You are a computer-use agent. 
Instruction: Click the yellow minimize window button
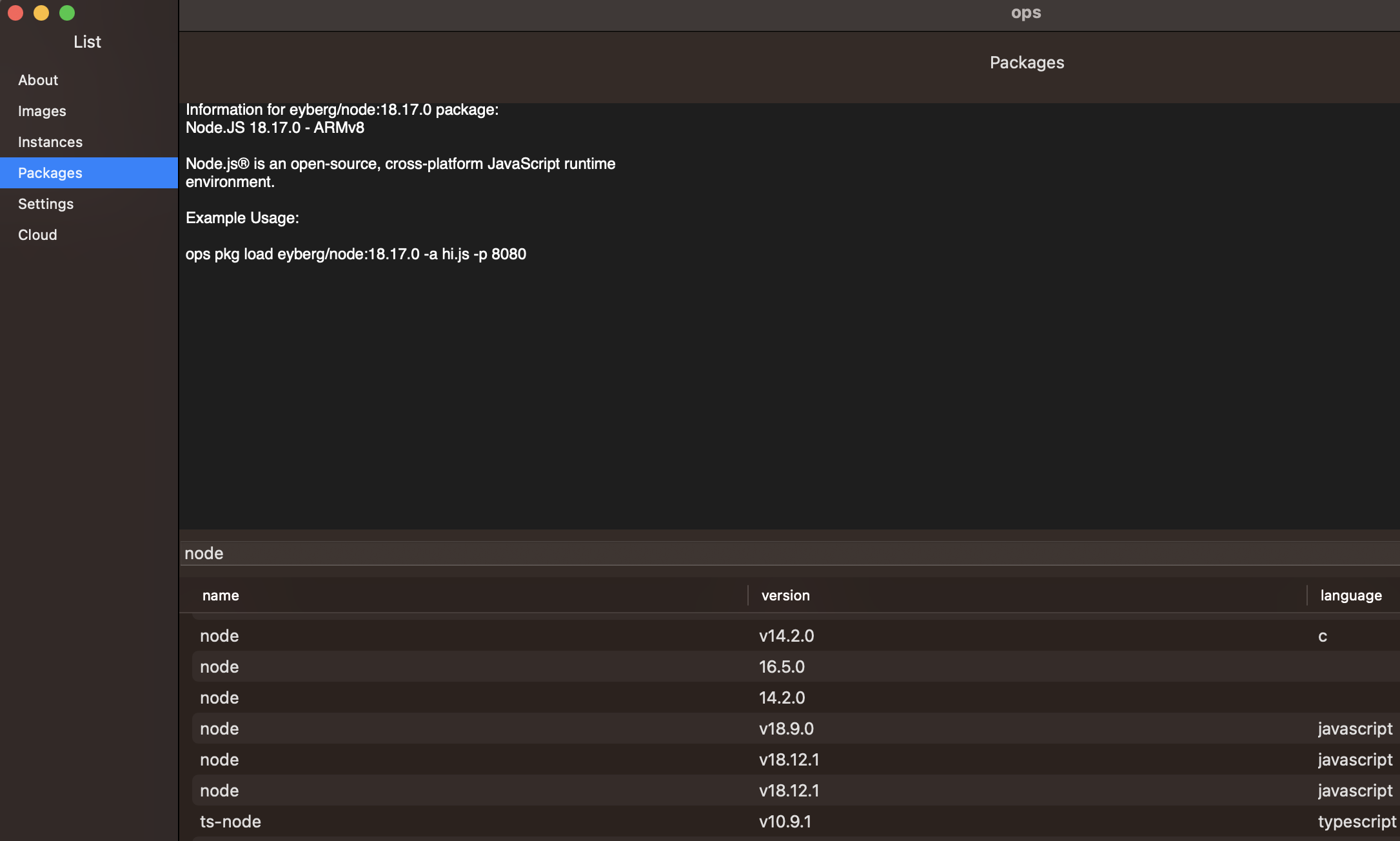(x=41, y=13)
